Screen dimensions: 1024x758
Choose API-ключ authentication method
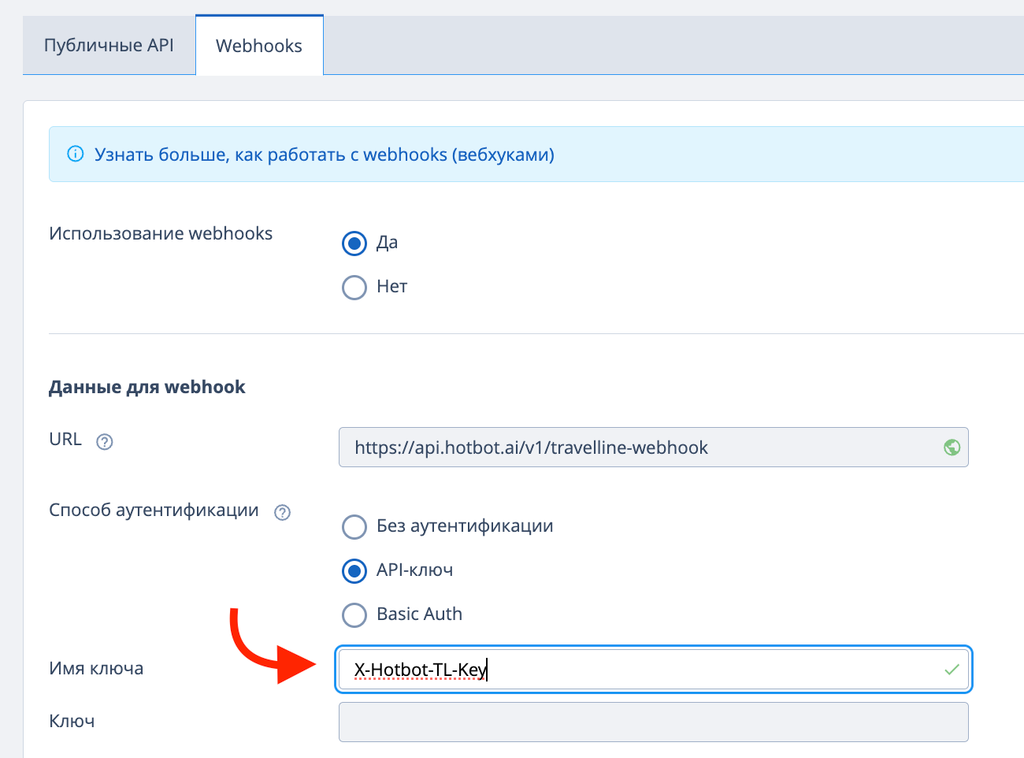pyautogui.click(x=354, y=570)
